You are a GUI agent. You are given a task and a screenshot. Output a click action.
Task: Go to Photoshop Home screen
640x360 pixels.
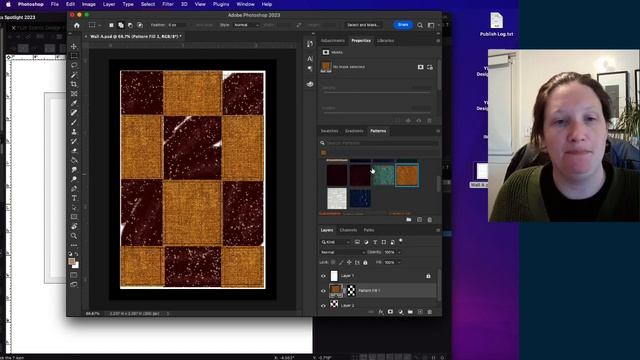pyautogui.click(x=77, y=25)
